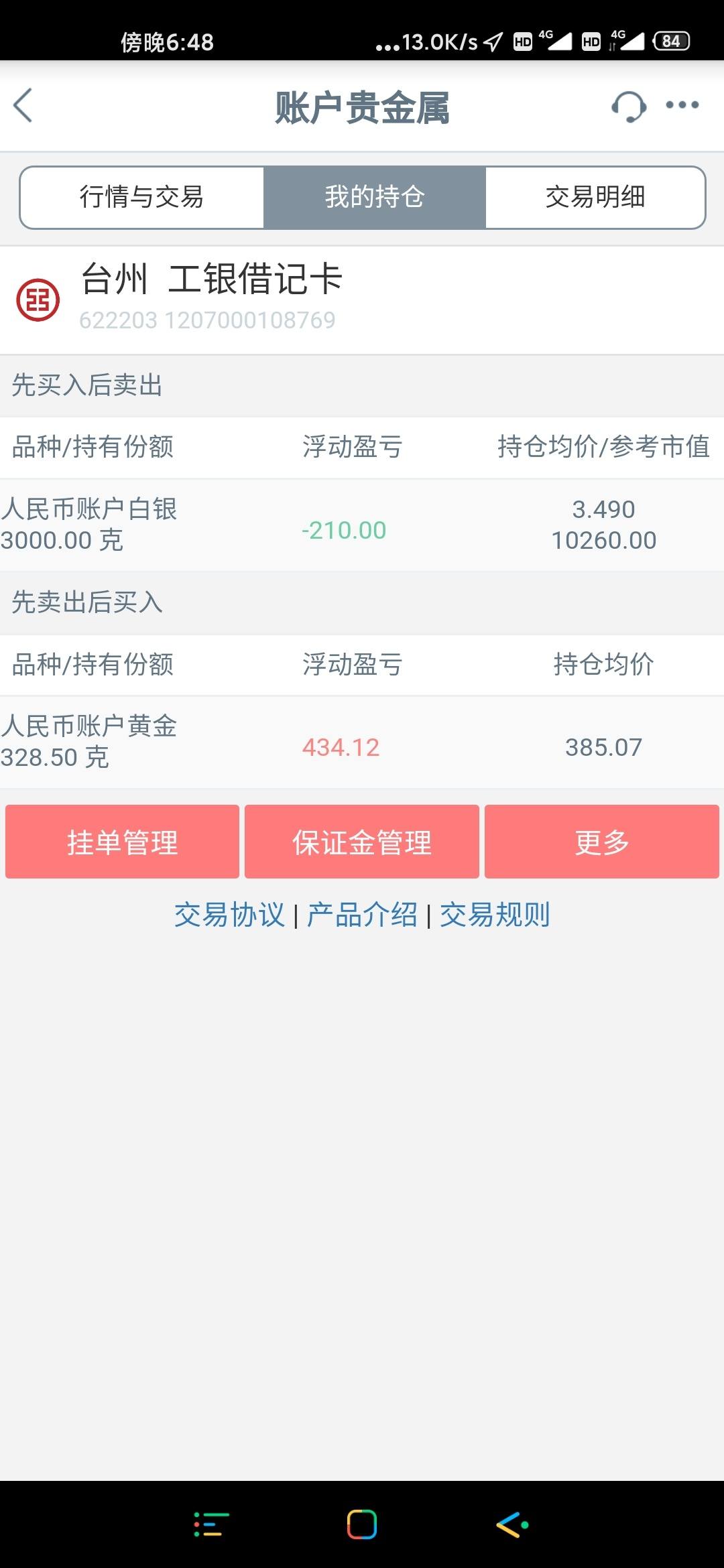The width and height of the screenshot is (724, 1568).
Task: Open 人民币账户黄金 position row
Action: coord(362,742)
